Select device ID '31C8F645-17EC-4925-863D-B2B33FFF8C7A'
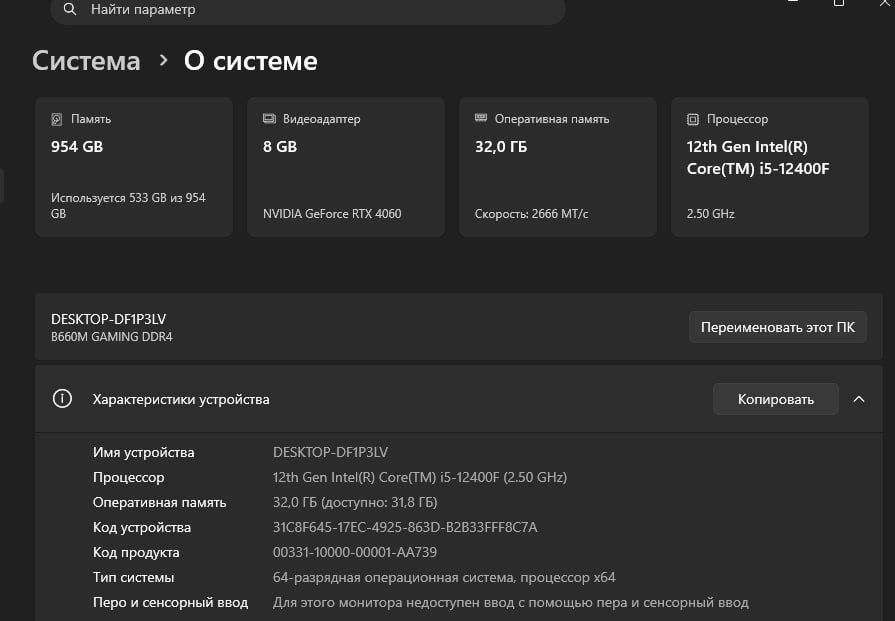895x621 pixels. 405,527
